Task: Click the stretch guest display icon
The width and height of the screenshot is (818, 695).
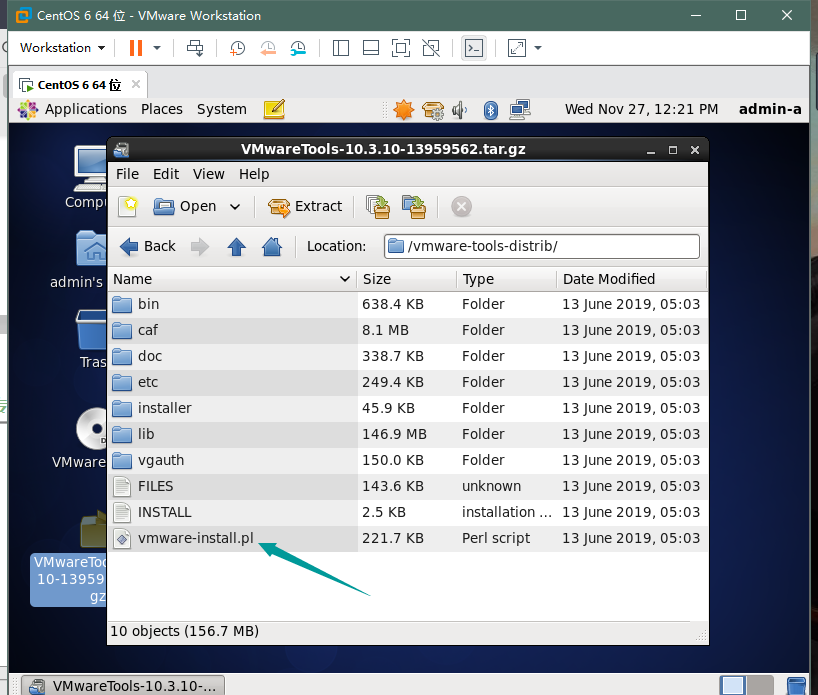Action: tap(516, 48)
